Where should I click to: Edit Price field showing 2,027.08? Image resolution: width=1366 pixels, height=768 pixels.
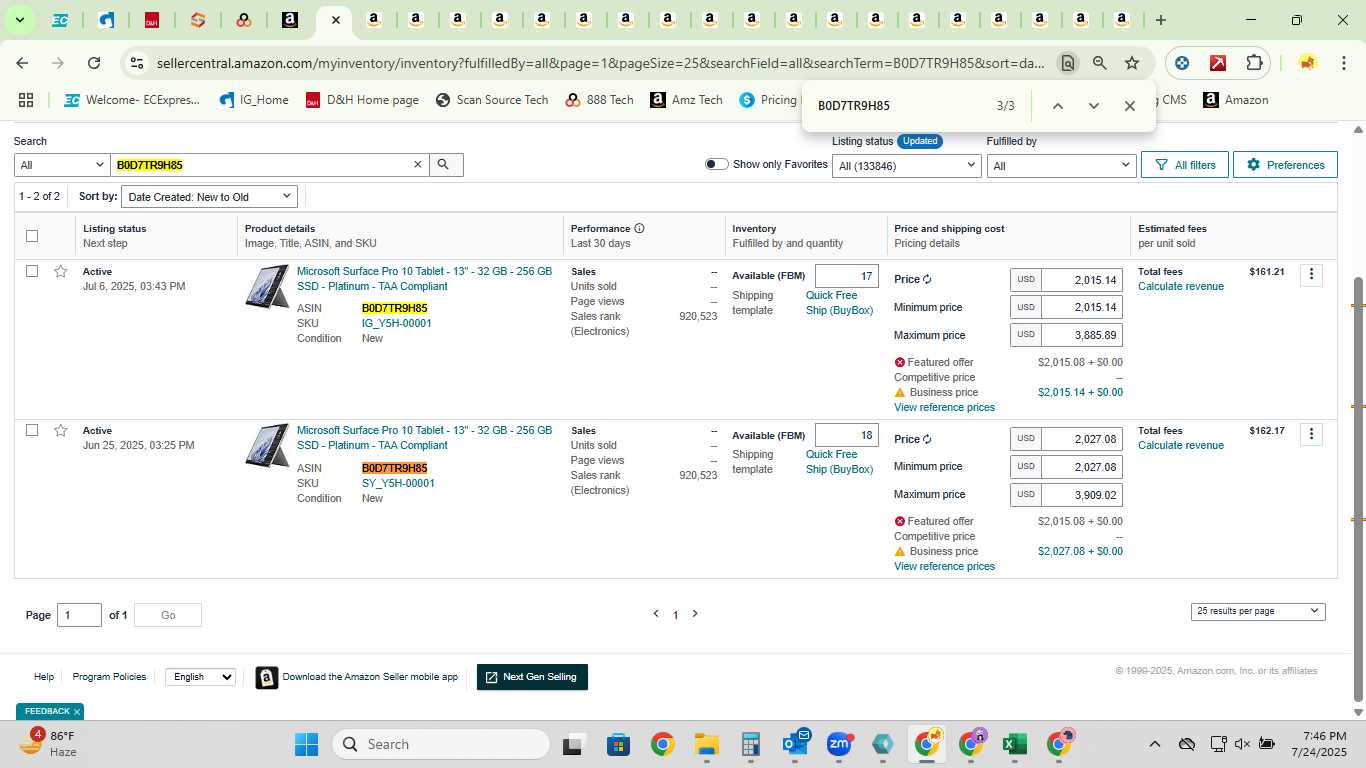(x=1081, y=439)
